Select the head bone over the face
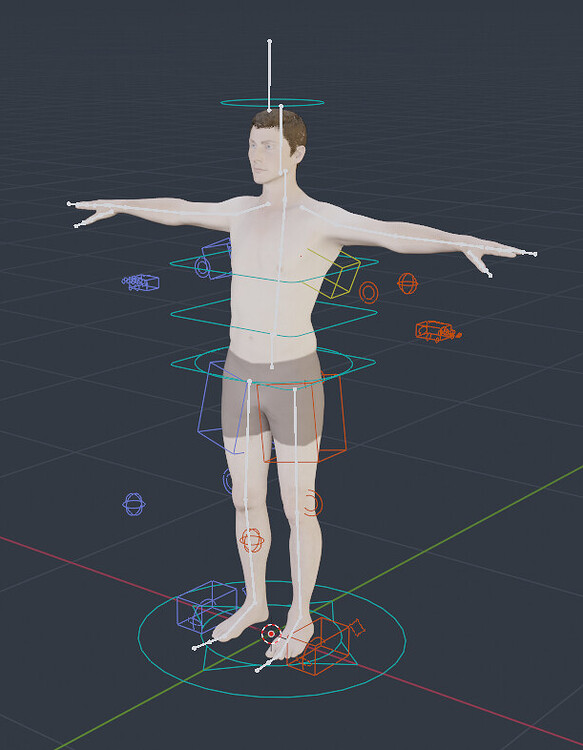Viewport: 583px width, 750px height. (281, 139)
